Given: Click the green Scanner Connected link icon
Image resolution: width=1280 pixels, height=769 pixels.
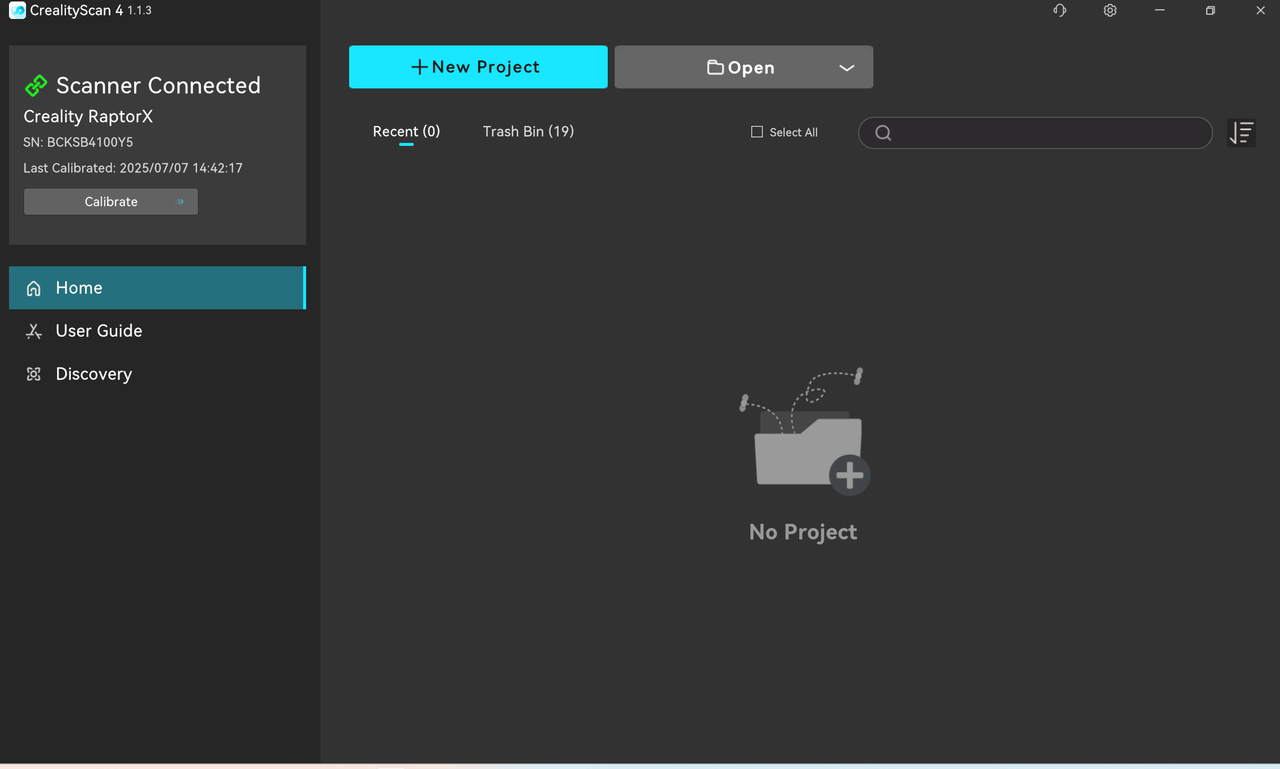Looking at the screenshot, I should click(x=36, y=86).
